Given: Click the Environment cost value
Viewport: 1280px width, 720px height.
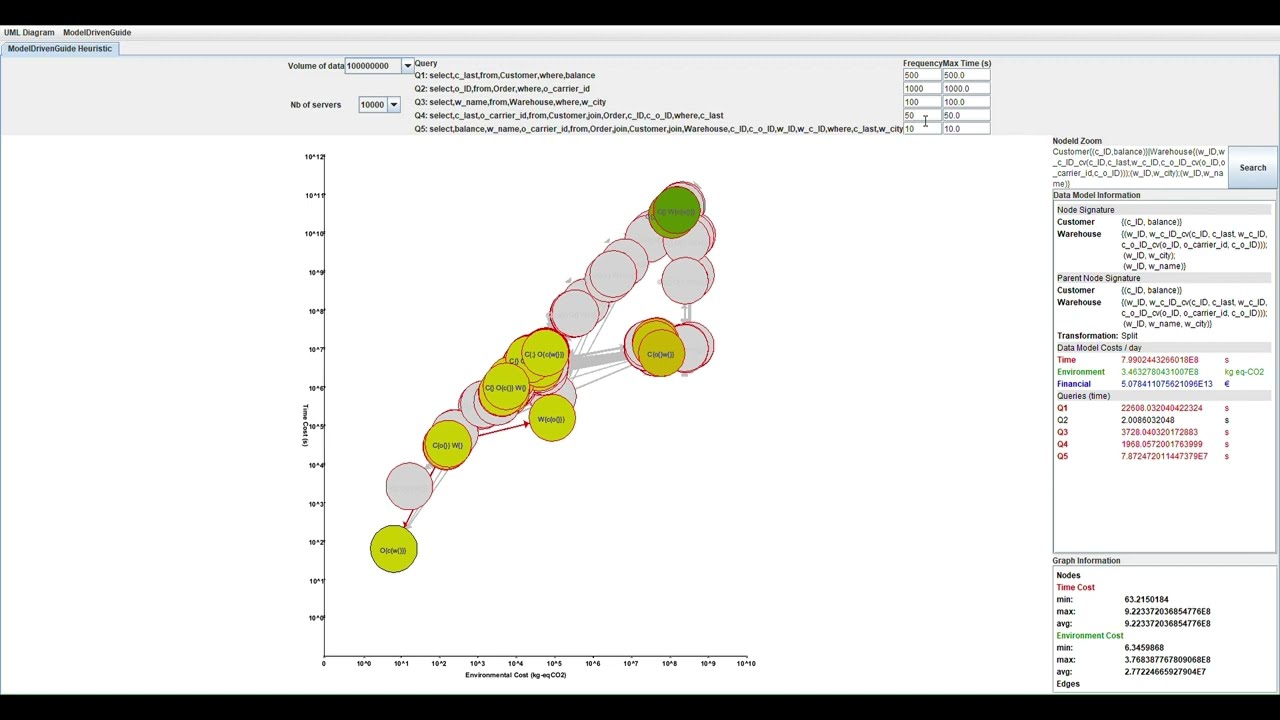Looking at the screenshot, I should [1160, 372].
